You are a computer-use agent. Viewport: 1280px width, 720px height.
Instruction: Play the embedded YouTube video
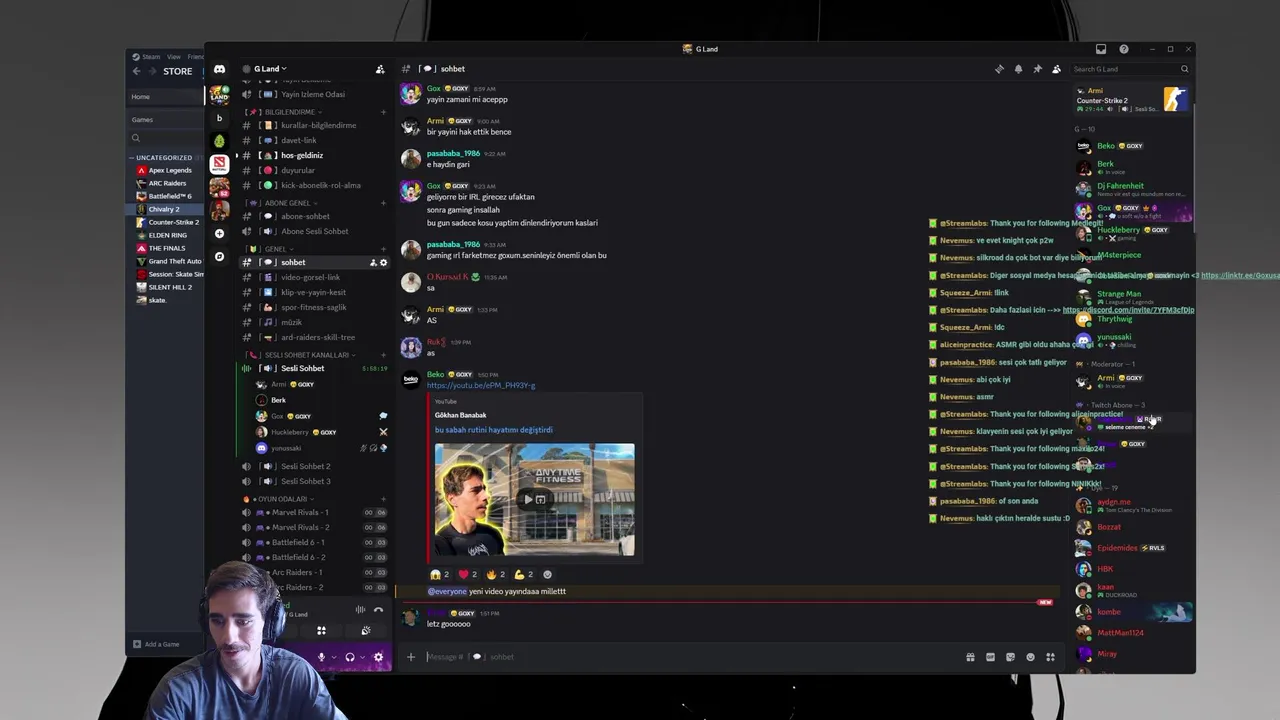528,499
